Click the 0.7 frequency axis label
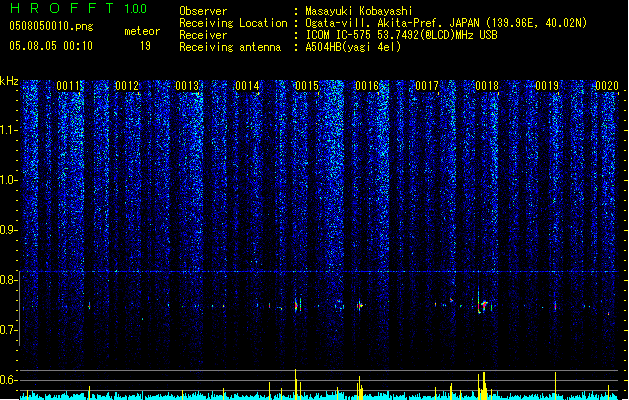The width and height of the screenshot is (629, 400). coord(9,330)
